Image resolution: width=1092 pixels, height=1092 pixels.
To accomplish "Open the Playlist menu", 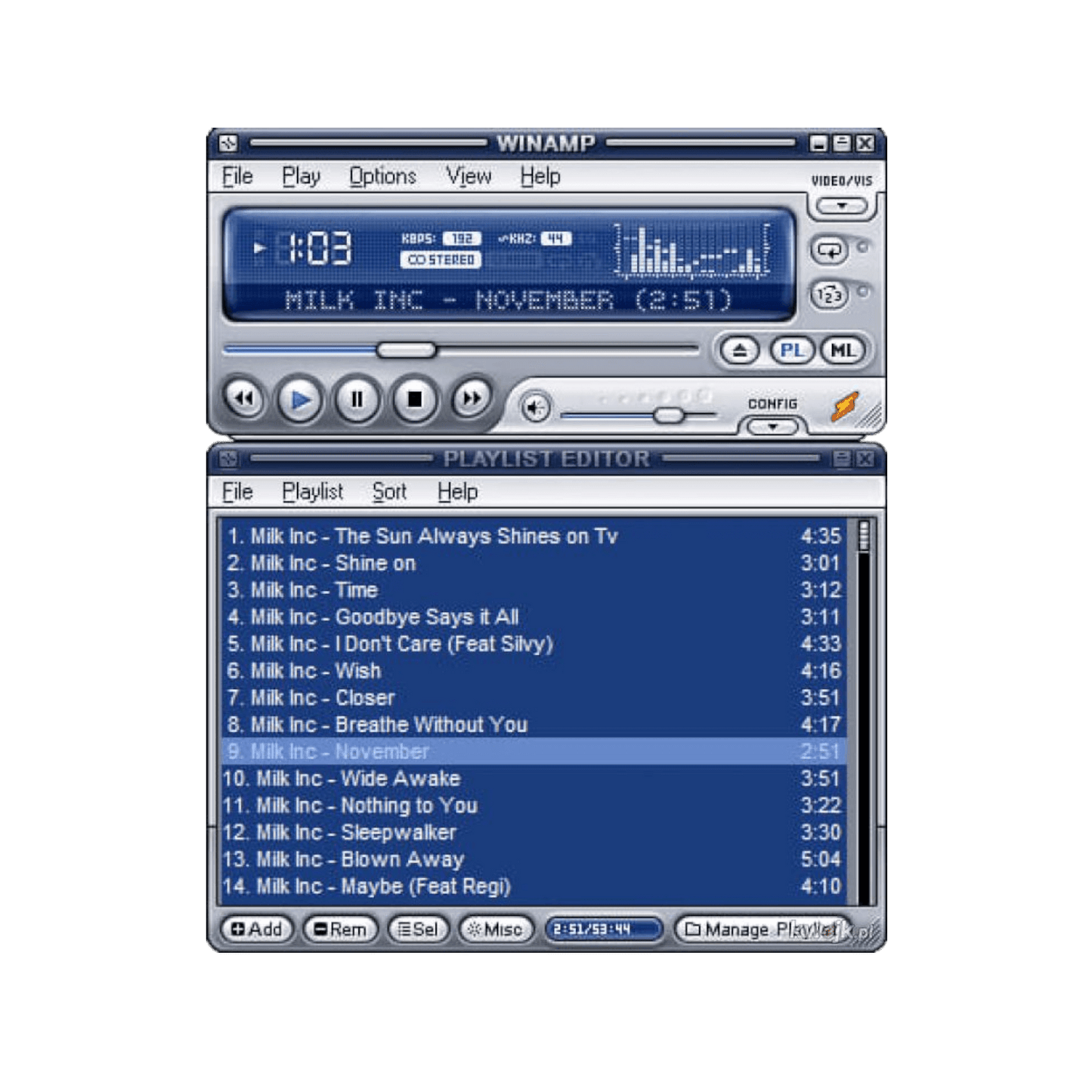I will [x=312, y=492].
